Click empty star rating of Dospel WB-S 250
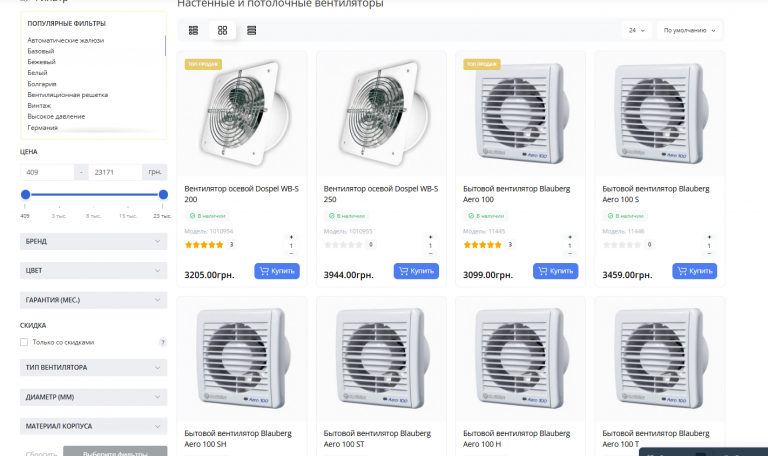This screenshot has height=456, width=768. click(x=343, y=244)
